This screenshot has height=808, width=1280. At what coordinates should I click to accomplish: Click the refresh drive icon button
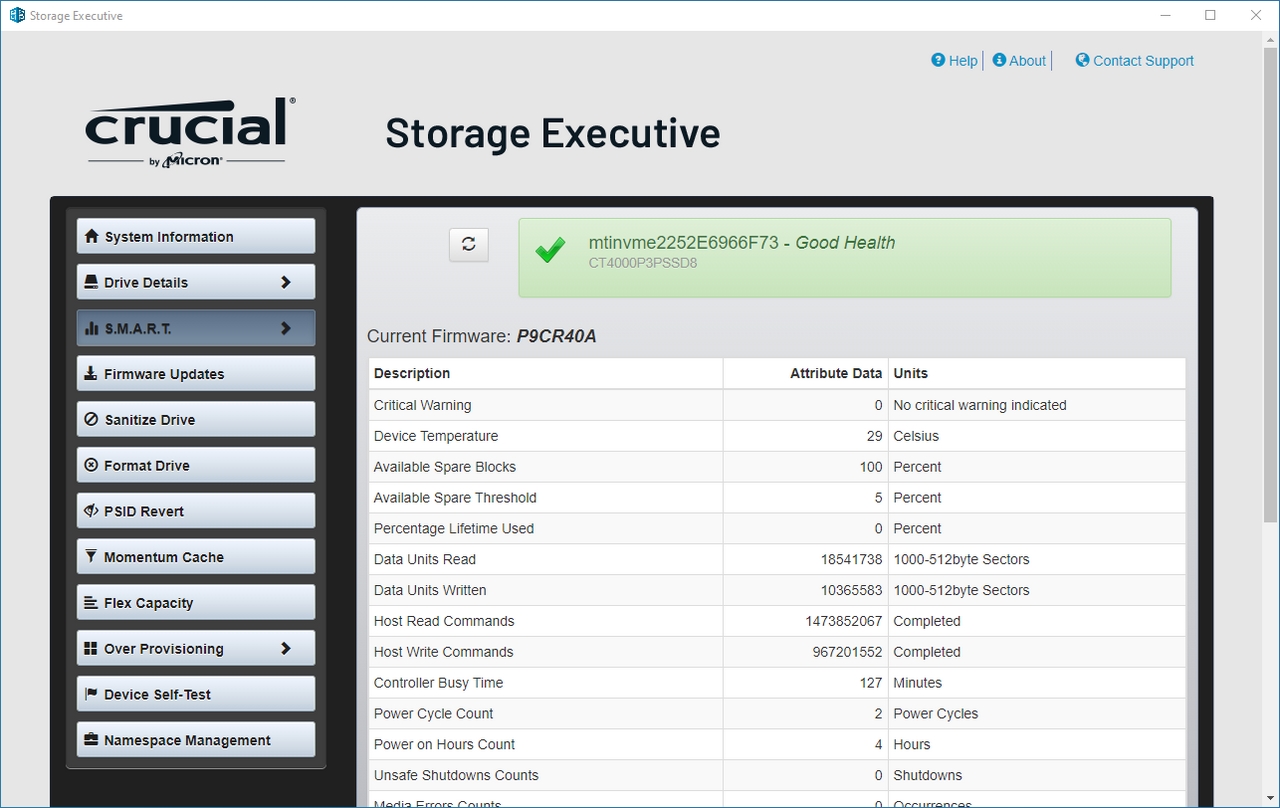click(x=469, y=245)
